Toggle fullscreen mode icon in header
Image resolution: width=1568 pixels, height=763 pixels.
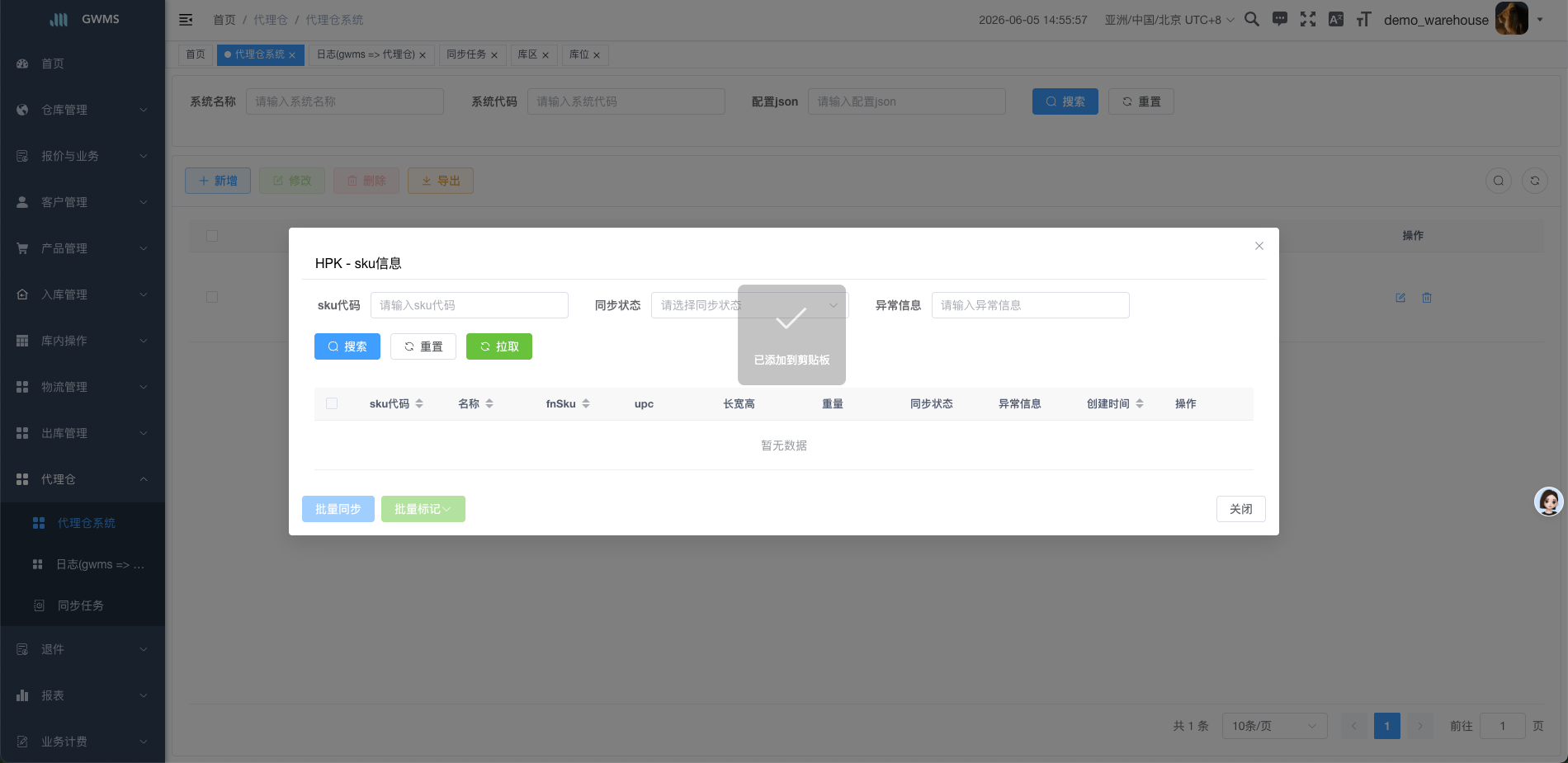(1308, 19)
